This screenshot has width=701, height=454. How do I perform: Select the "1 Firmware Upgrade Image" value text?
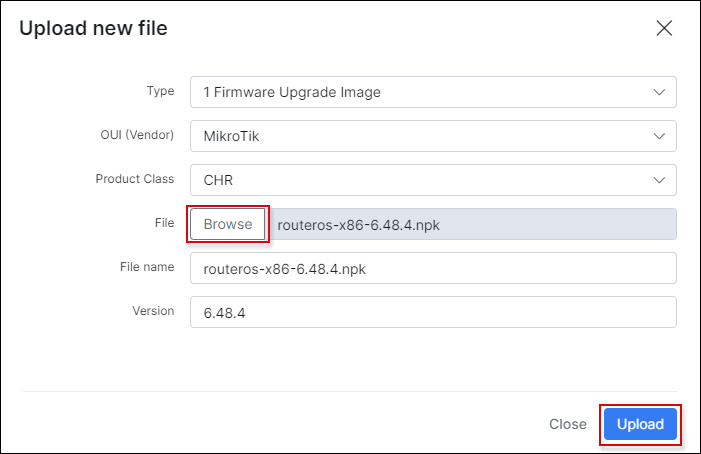(292, 92)
